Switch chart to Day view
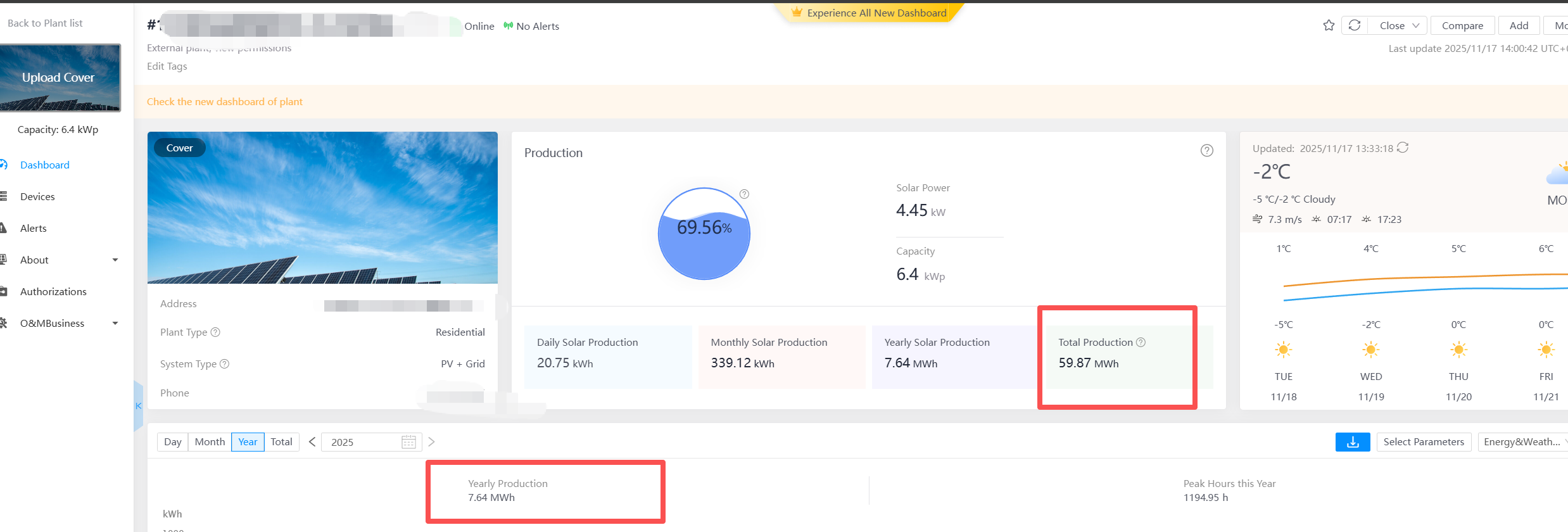 click(172, 442)
